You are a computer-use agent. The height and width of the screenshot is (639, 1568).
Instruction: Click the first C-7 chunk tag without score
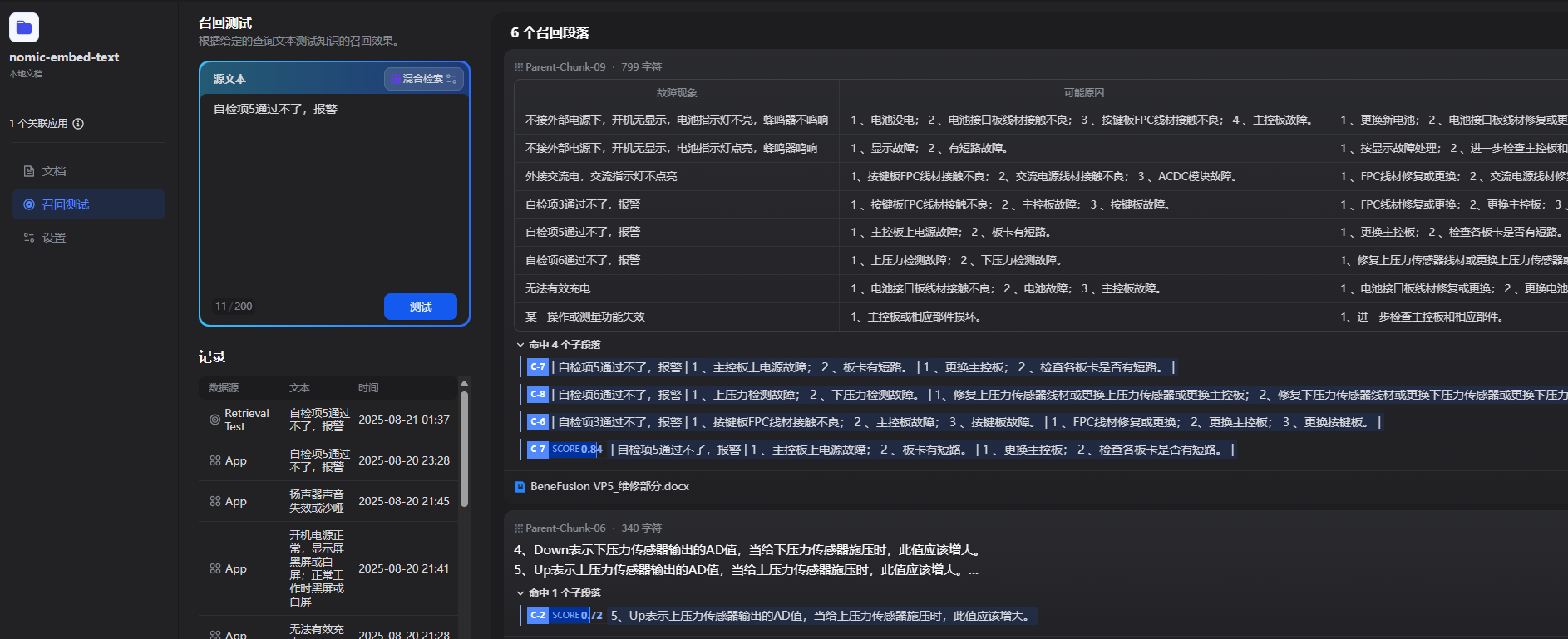(x=538, y=366)
